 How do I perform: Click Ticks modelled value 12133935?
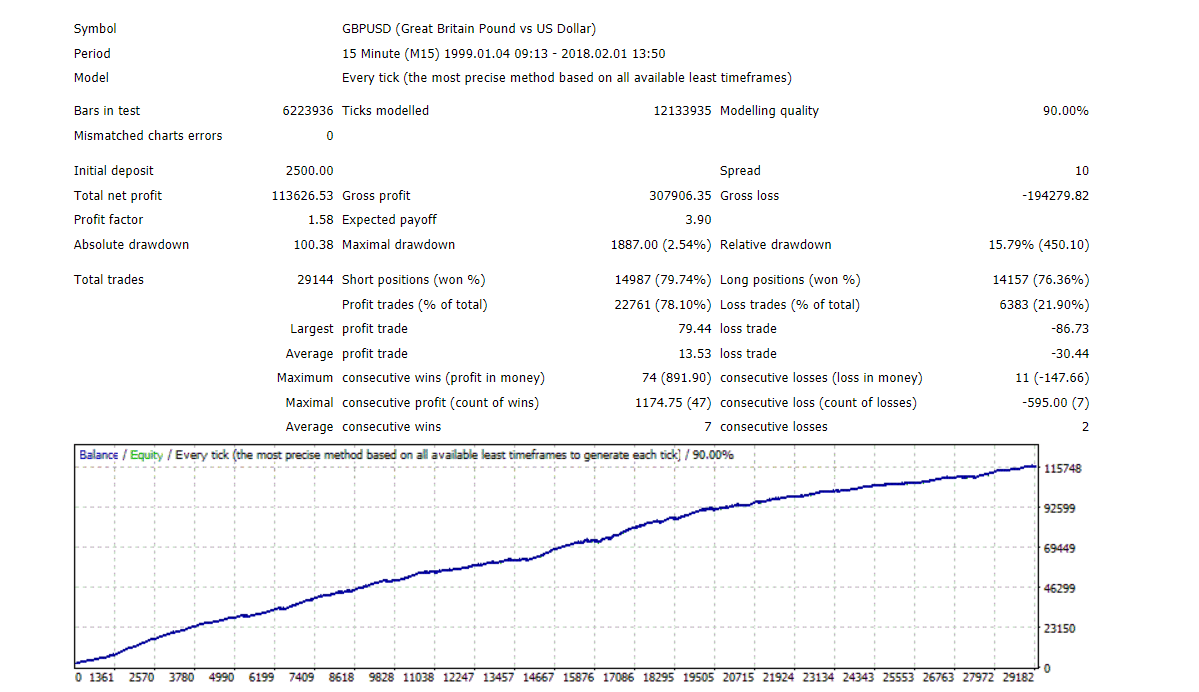click(682, 111)
